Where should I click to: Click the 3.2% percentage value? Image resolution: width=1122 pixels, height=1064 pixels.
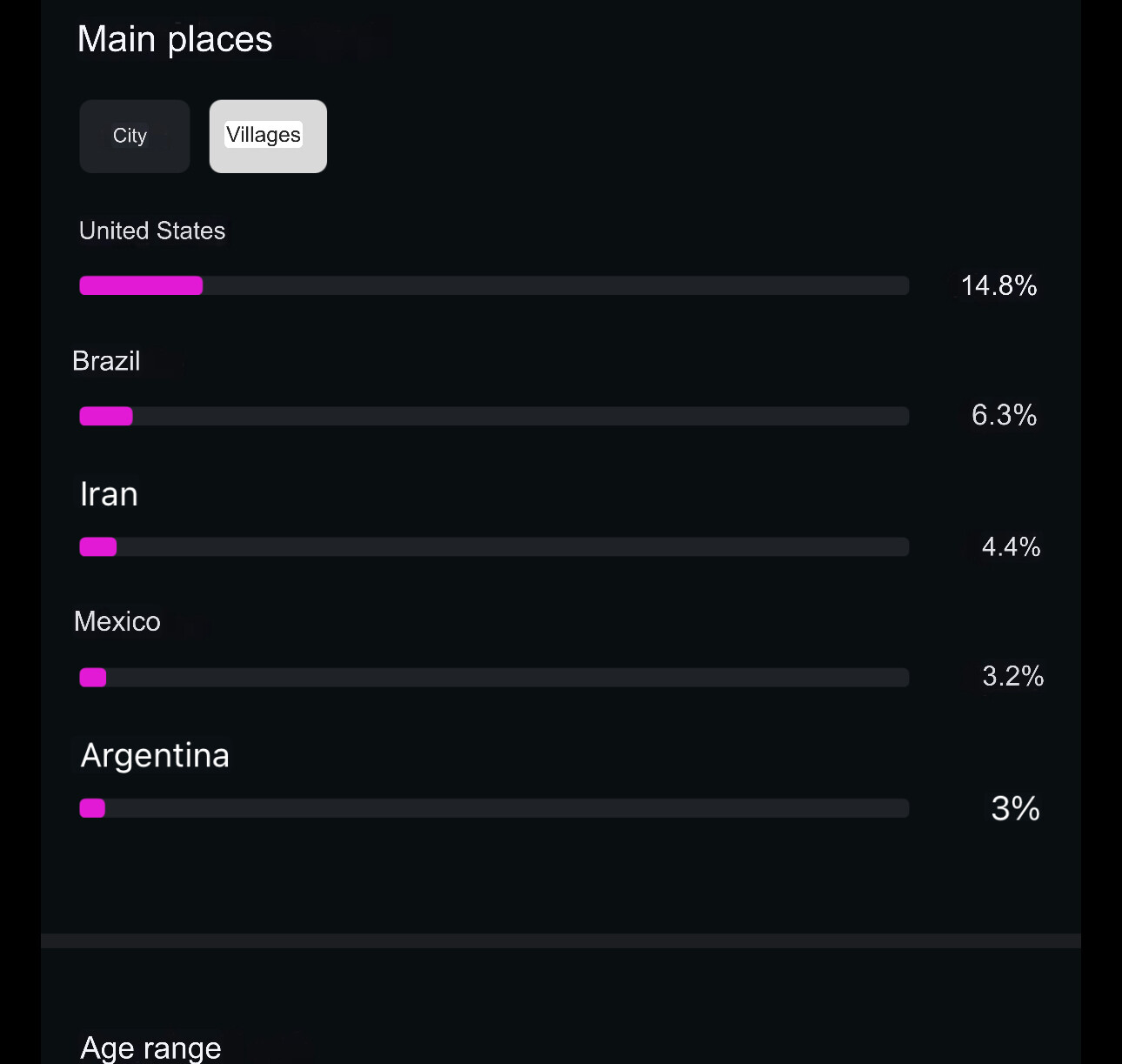(x=1012, y=676)
